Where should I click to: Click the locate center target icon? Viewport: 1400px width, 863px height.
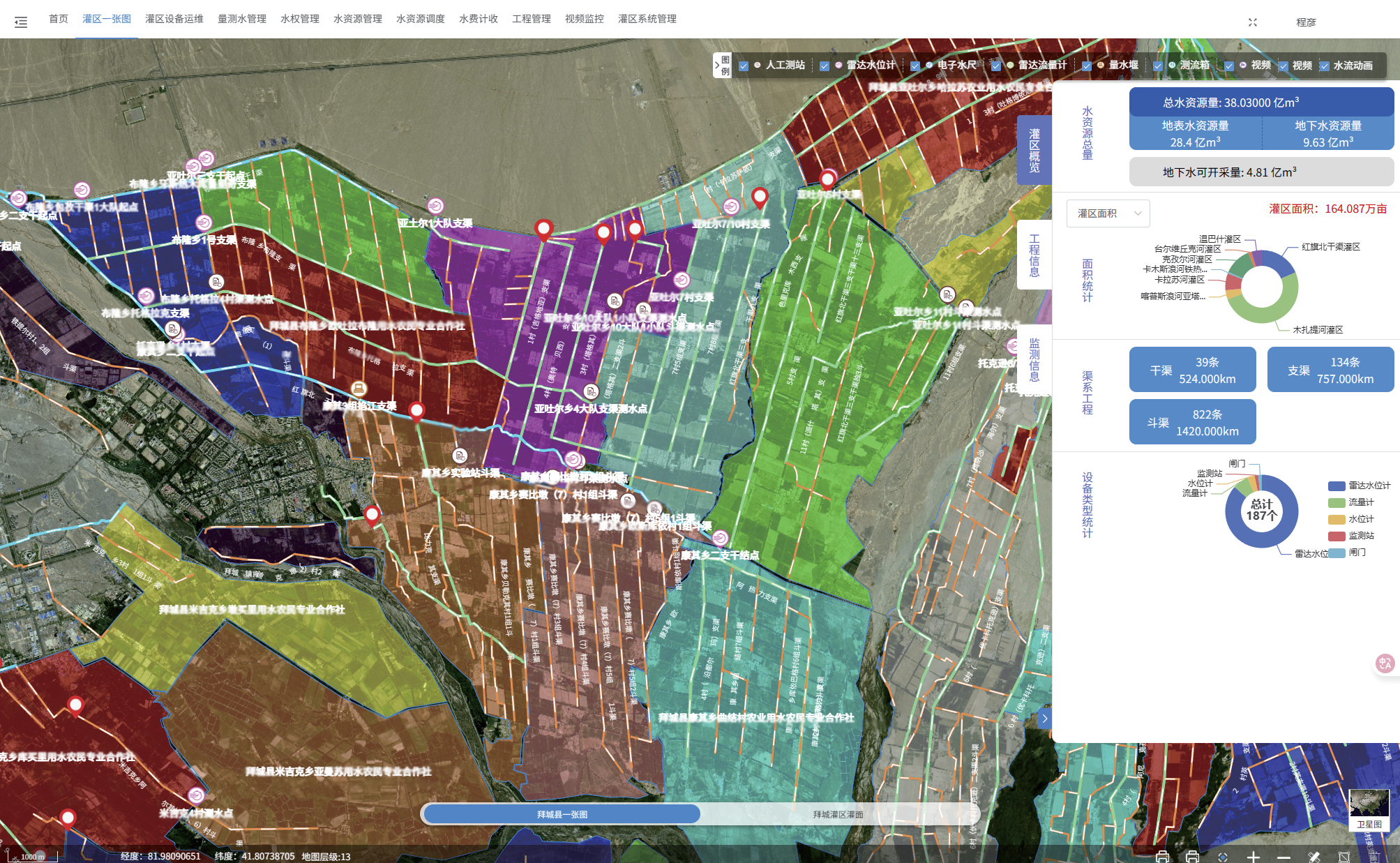(x=1222, y=857)
